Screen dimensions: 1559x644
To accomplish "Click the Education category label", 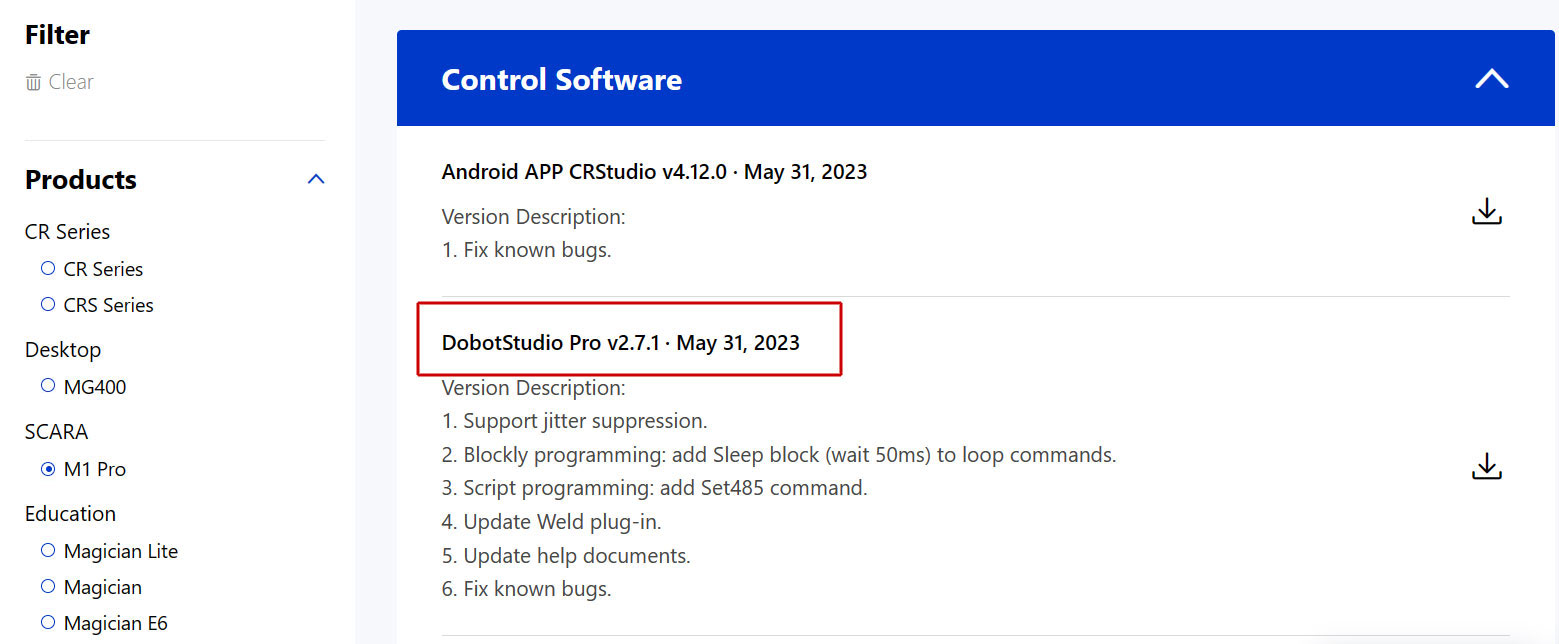I will click(x=70, y=514).
